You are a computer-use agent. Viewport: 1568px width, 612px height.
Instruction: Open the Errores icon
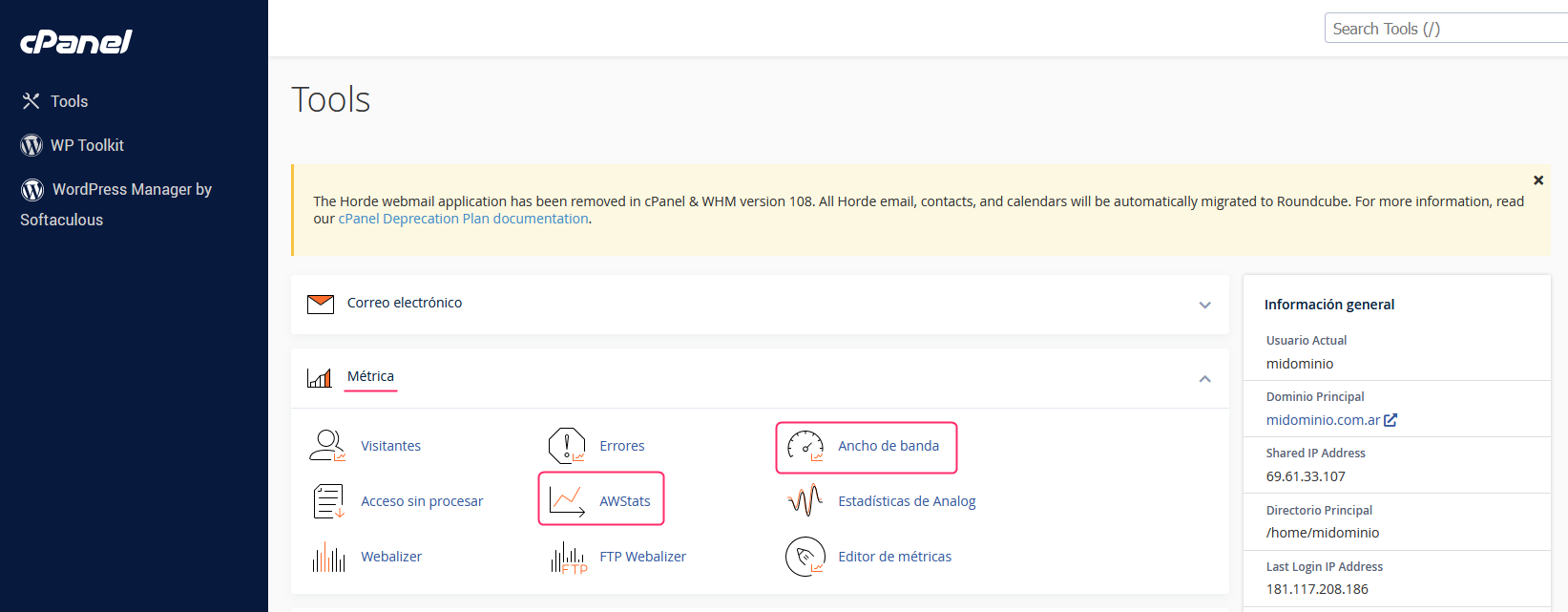tap(567, 445)
